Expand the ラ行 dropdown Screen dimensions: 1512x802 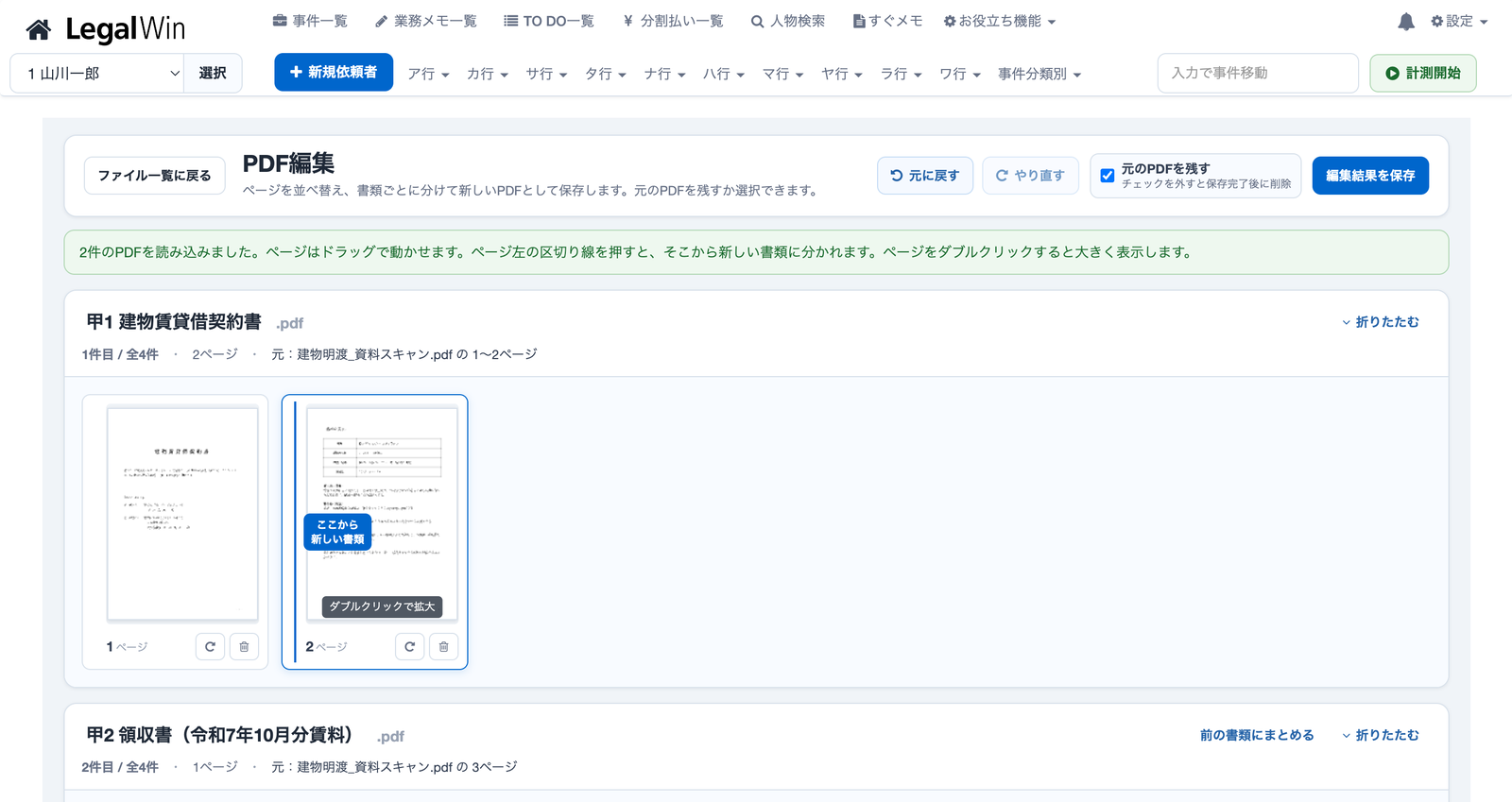coord(901,74)
